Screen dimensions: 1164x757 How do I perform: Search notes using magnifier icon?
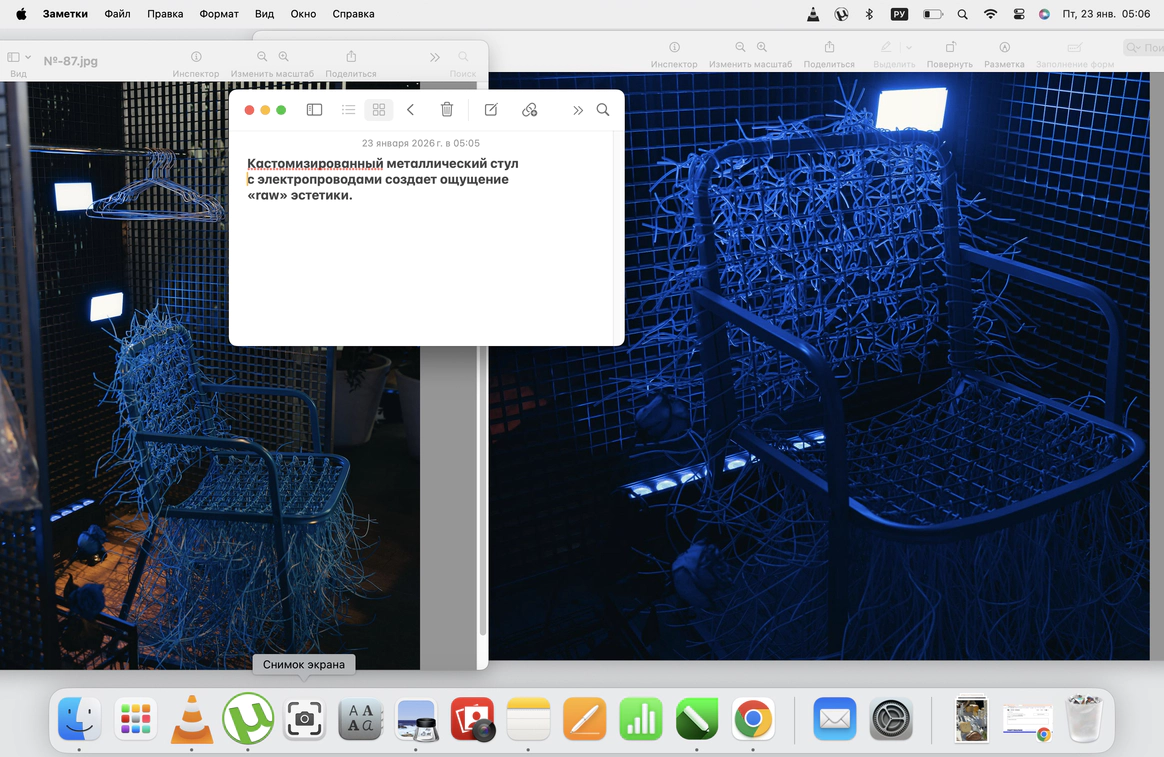click(603, 110)
